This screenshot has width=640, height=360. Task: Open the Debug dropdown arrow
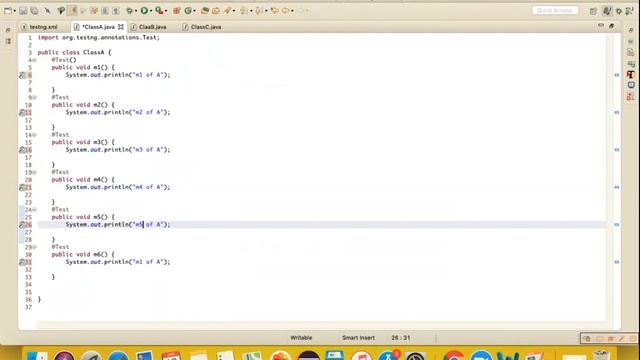(x=136, y=11)
